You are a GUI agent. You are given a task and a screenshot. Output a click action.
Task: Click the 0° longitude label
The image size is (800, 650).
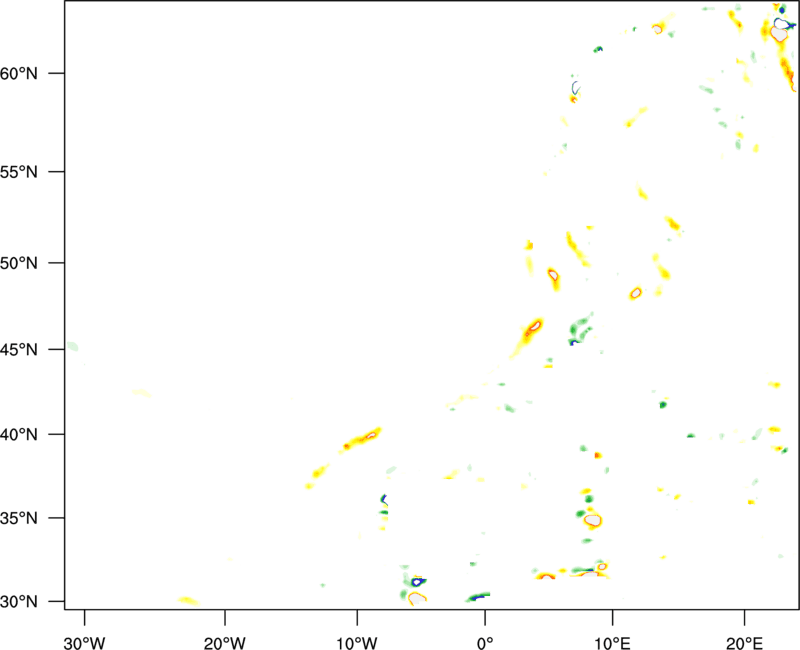click(x=485, y=643)
